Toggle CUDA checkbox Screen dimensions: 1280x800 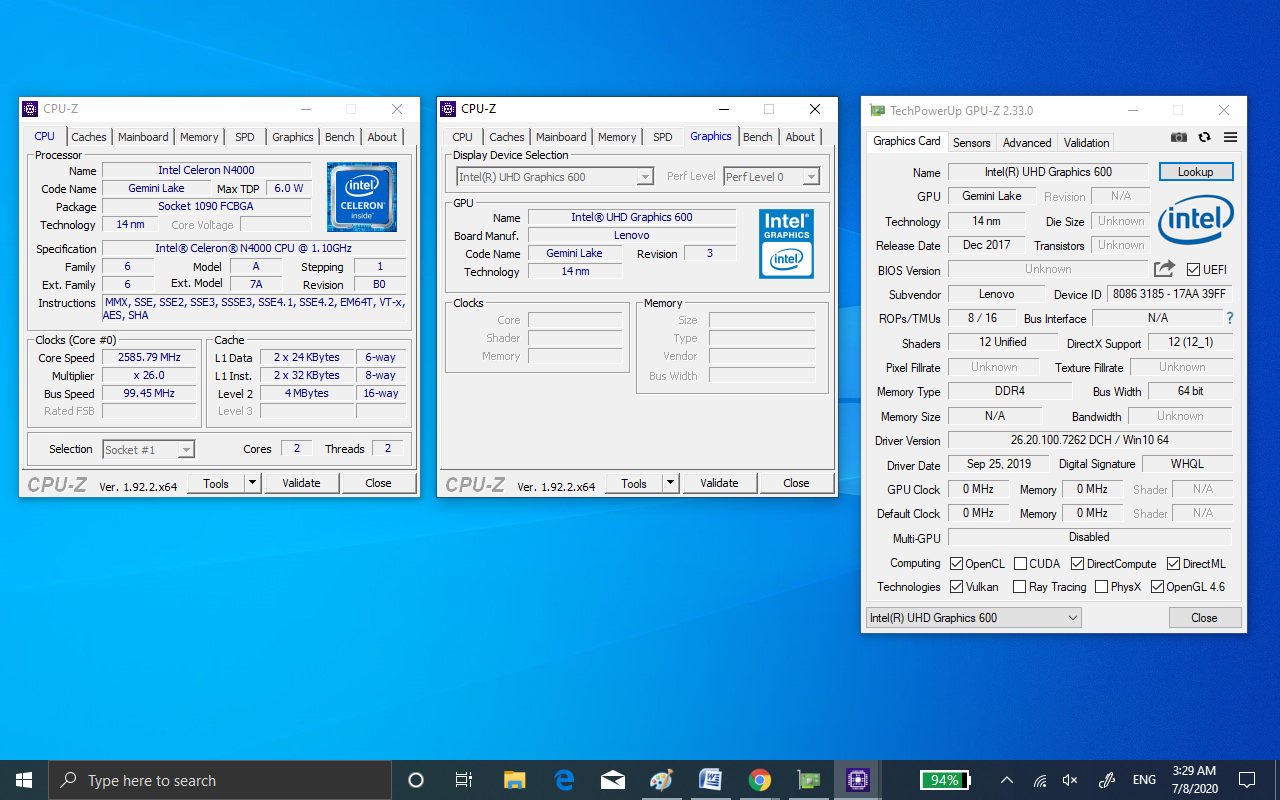[1020, 564]
